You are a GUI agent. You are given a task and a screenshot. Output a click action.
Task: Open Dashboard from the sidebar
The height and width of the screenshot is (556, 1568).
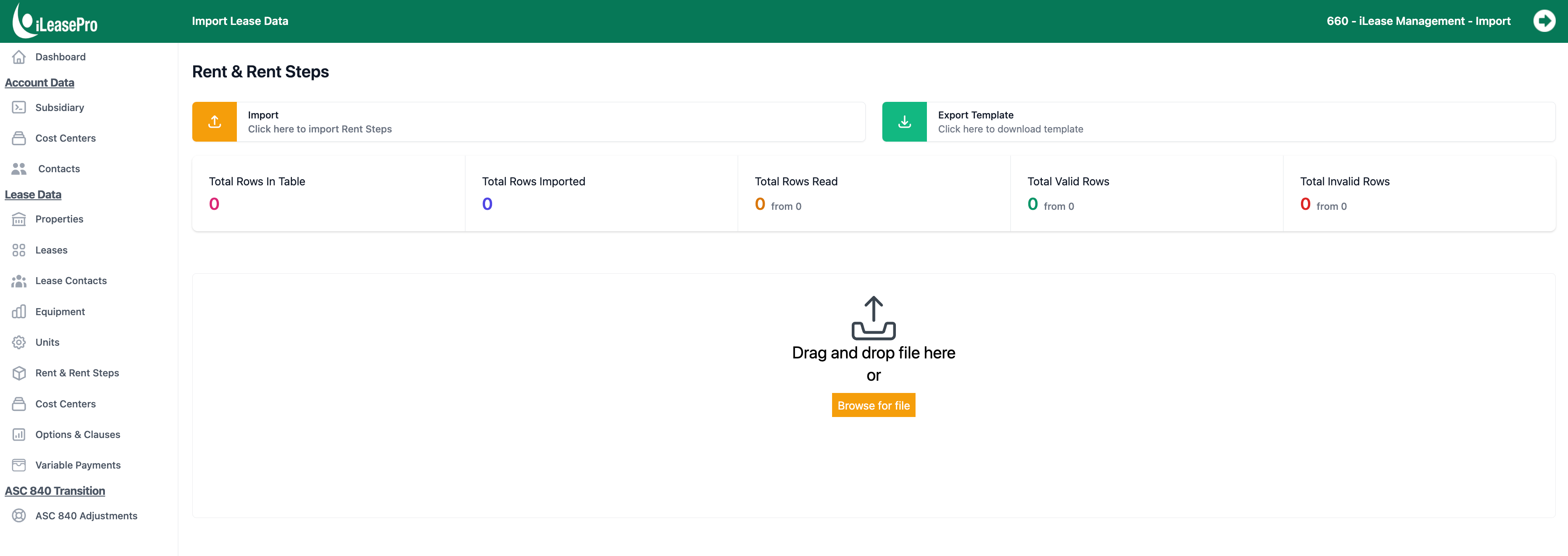(x=60, y=57)
